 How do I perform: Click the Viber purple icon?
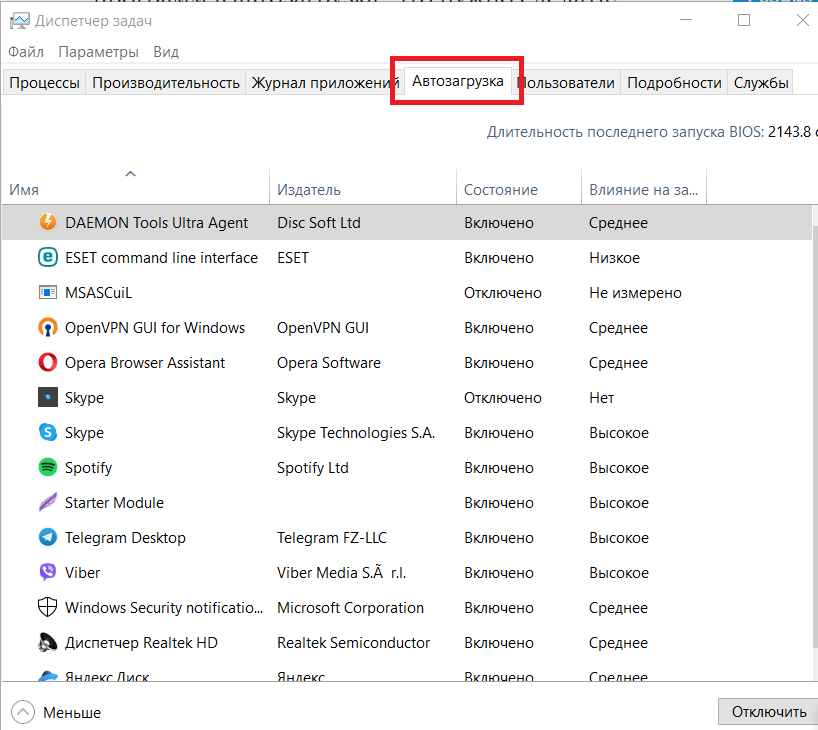(x=47, y=573)
